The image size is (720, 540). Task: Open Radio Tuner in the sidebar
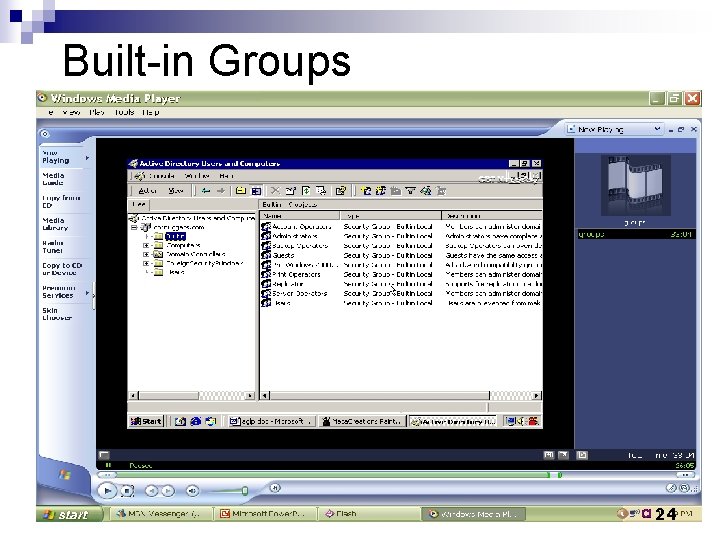[x=53, y=247]
